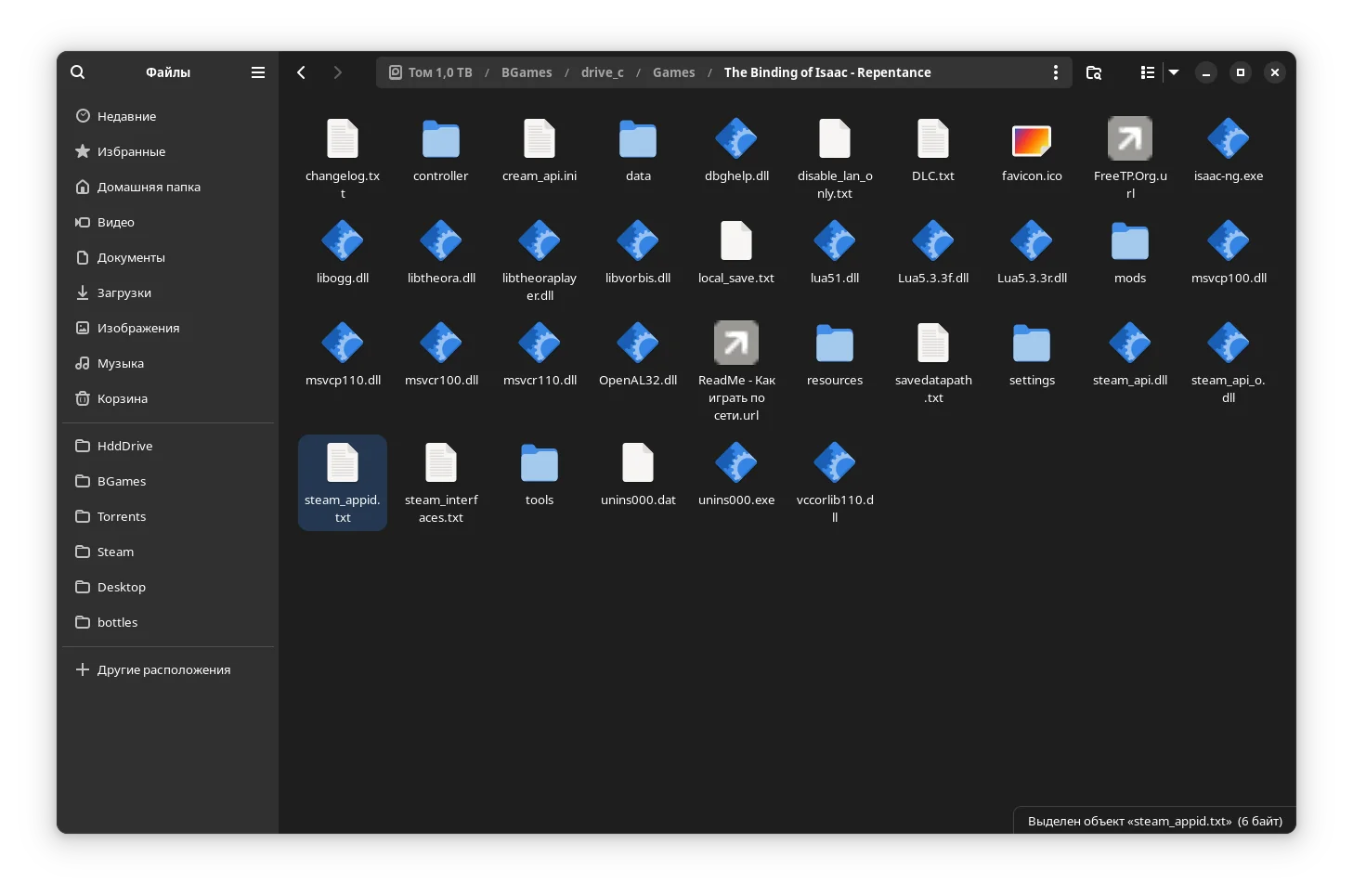Viewport: 1353px width, 896px height.
Task: Go back to the previous folder
Action: [x=302, y=72]
